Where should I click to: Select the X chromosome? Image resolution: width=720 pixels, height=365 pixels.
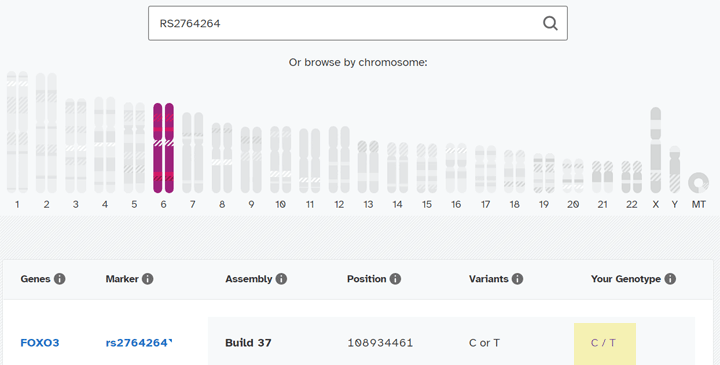656,150
